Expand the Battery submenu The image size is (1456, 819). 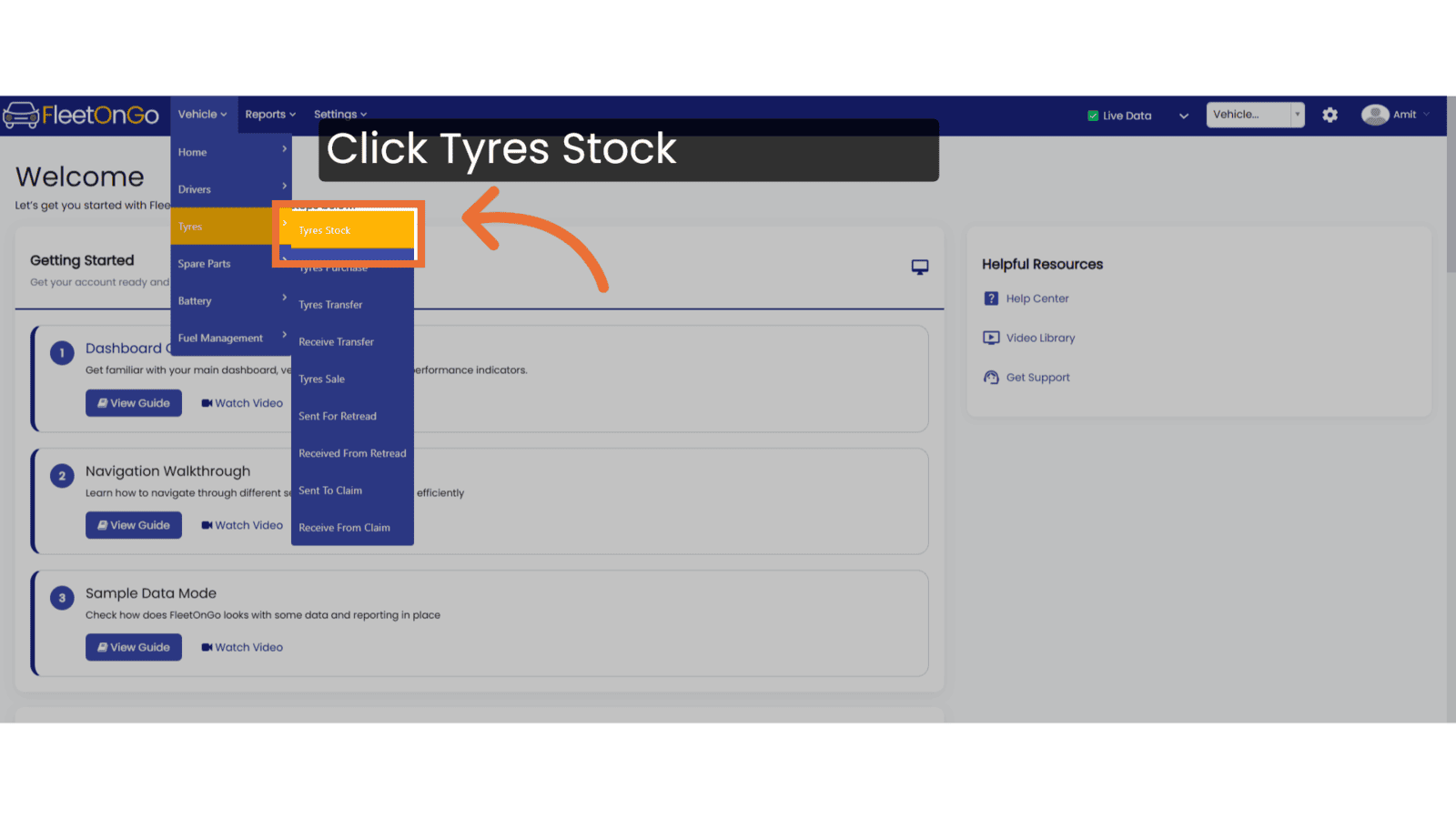tap(231, 301)
